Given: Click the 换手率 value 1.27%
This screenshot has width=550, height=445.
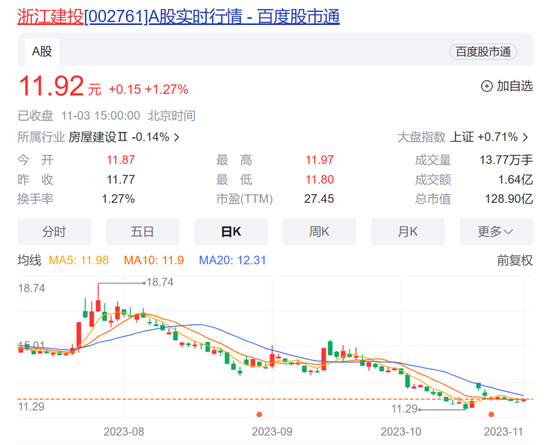Looking at the screenshot, I should [x=118, y=199].
